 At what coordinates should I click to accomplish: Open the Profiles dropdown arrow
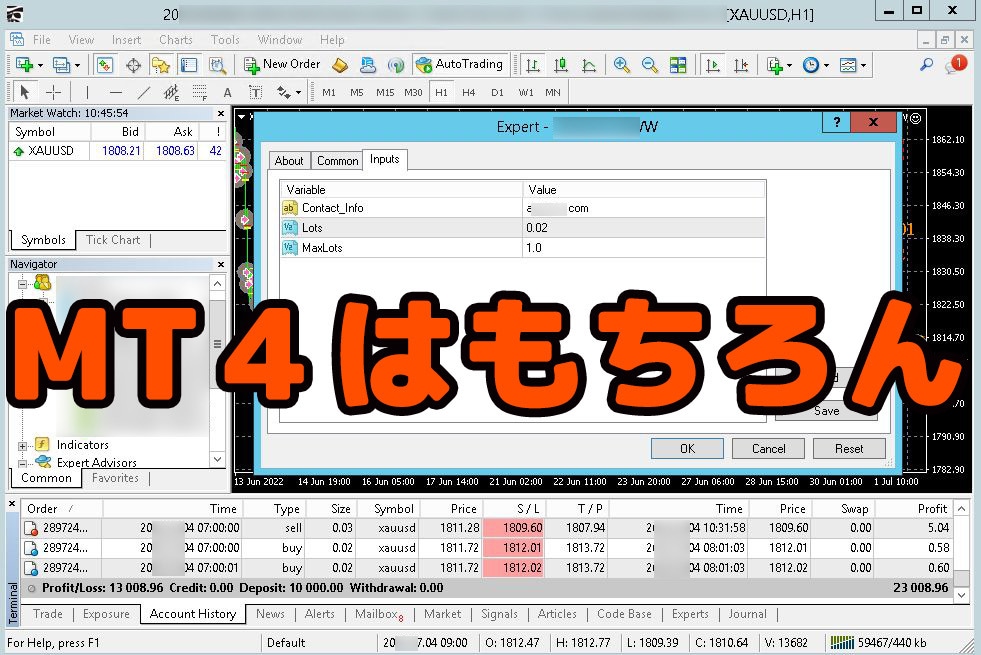[x=77, y=65]
